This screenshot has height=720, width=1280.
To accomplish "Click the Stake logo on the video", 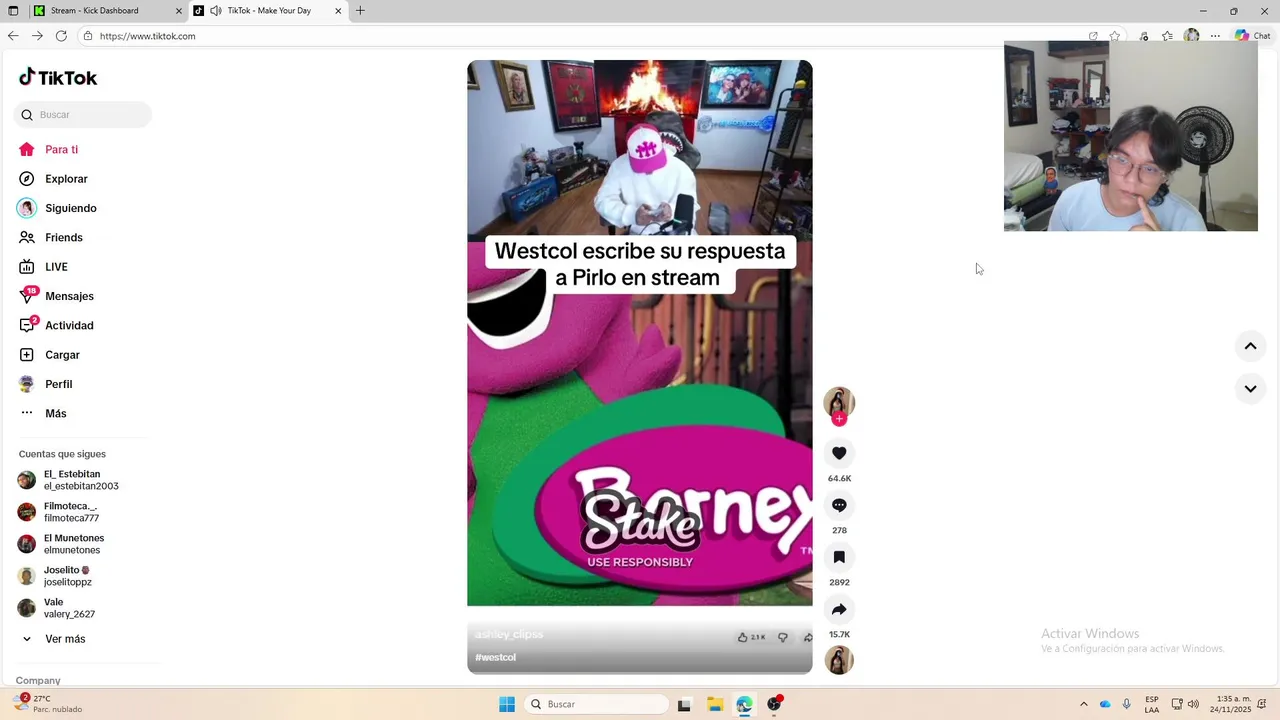I will tap(640, 522).
